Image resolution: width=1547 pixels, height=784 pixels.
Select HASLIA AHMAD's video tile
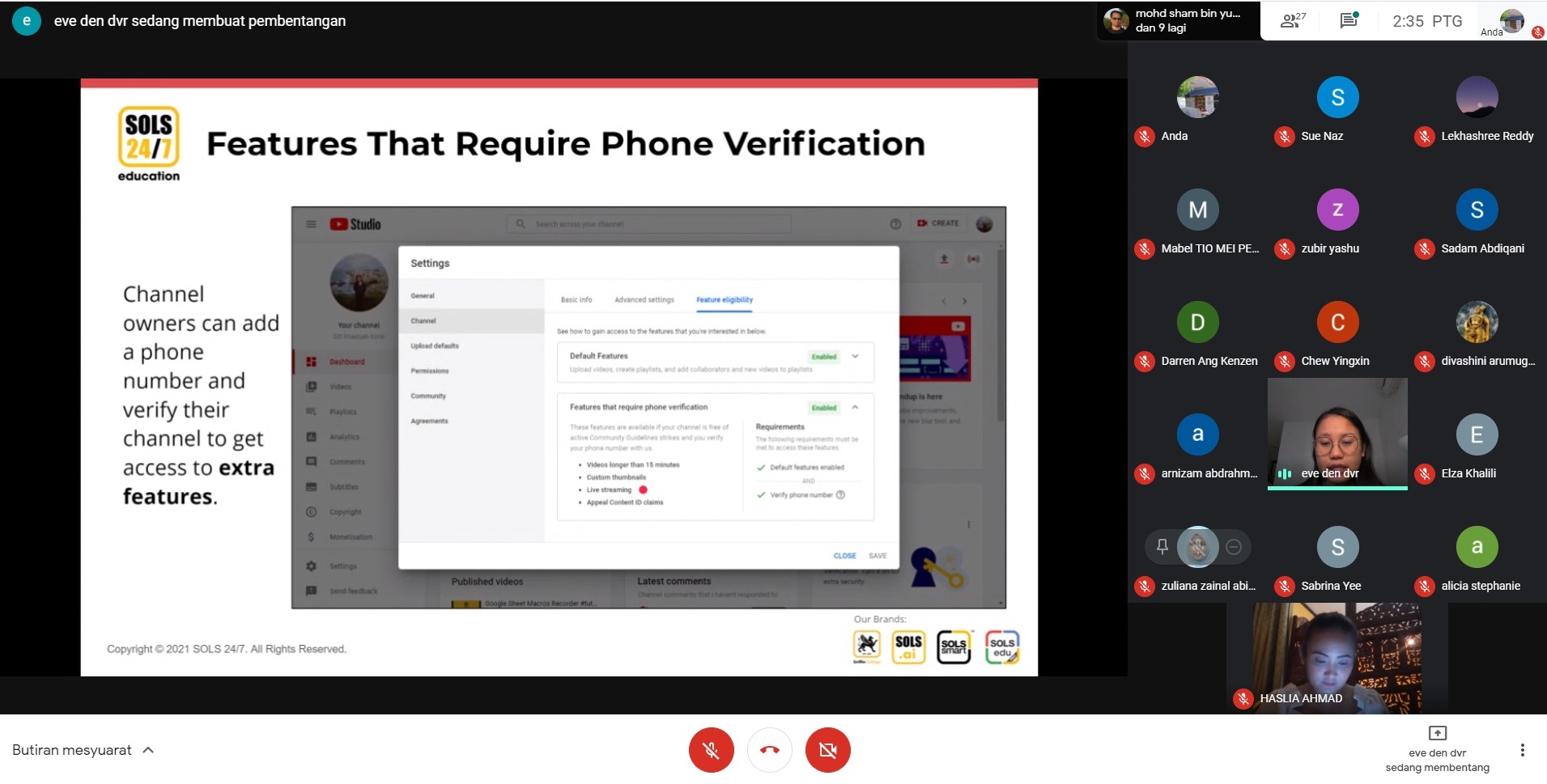click(x=1337, y=655)
